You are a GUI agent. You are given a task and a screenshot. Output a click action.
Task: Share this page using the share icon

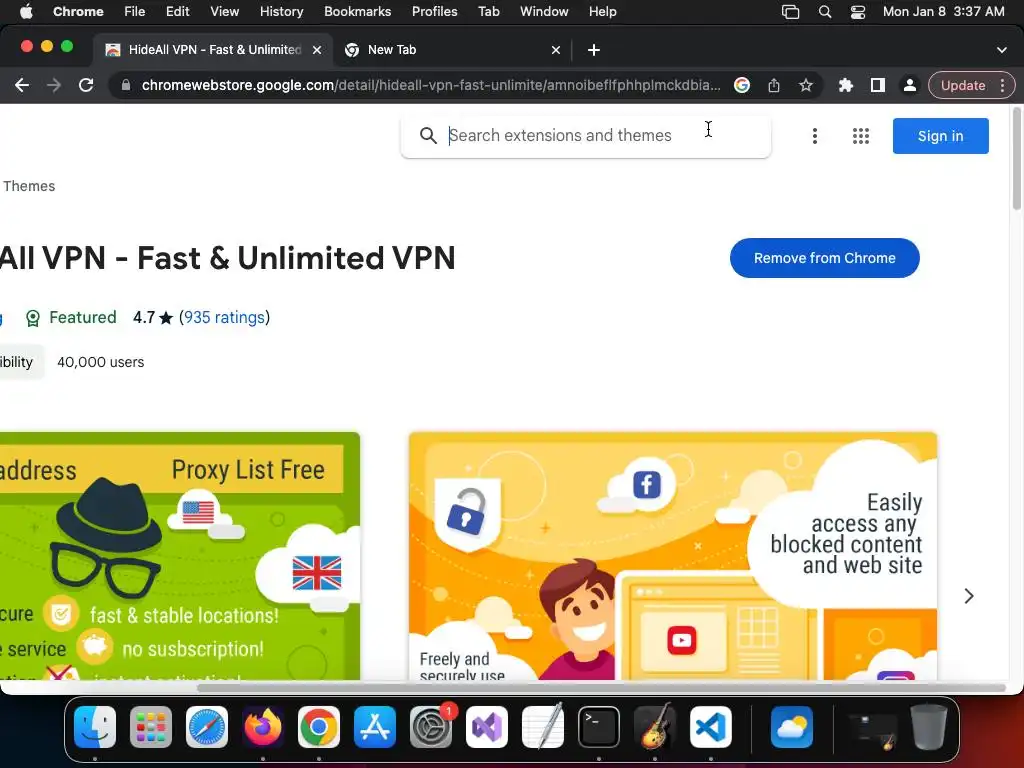[x=774, y=86]
